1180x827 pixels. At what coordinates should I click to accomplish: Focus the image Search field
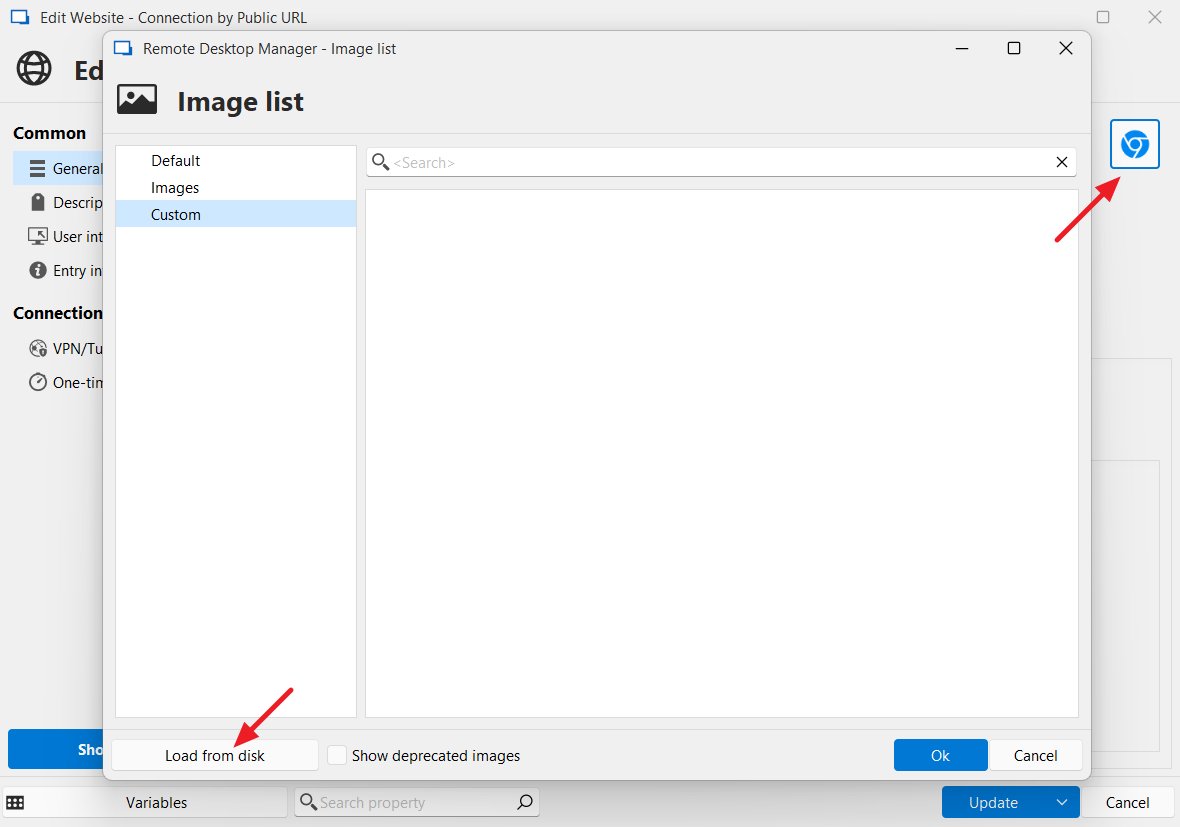coord(720,162)
